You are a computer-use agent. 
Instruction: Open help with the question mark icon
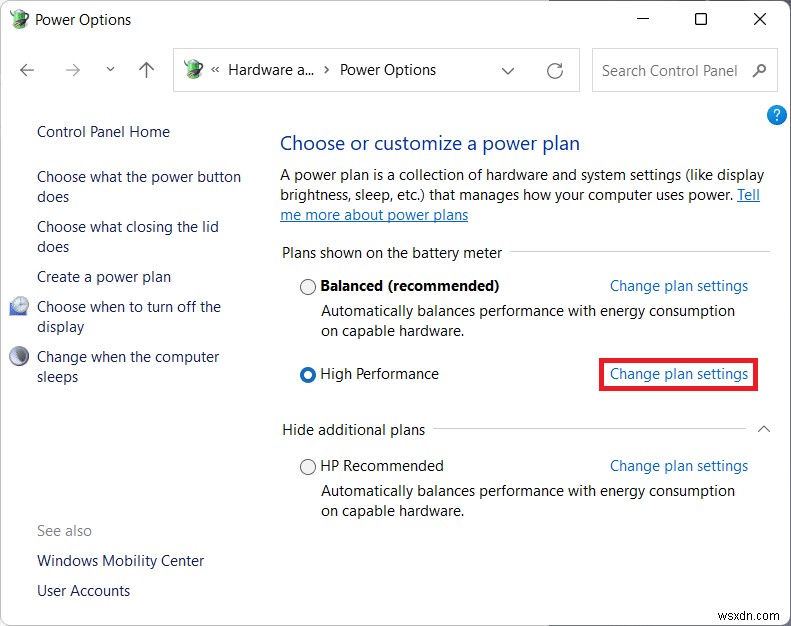click(776, 115)
